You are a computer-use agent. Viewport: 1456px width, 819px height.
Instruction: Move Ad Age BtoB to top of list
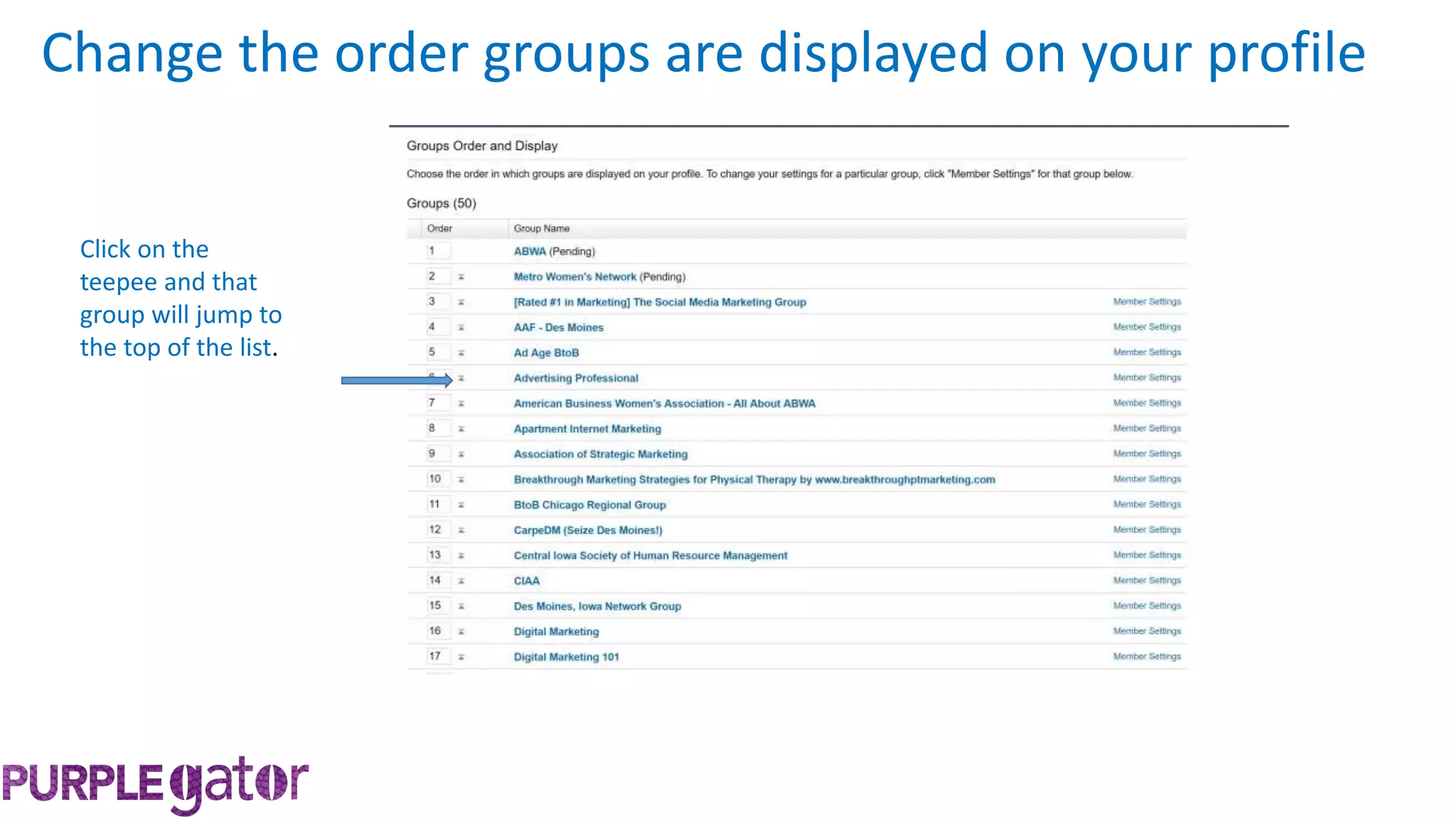tap(461, 353)
